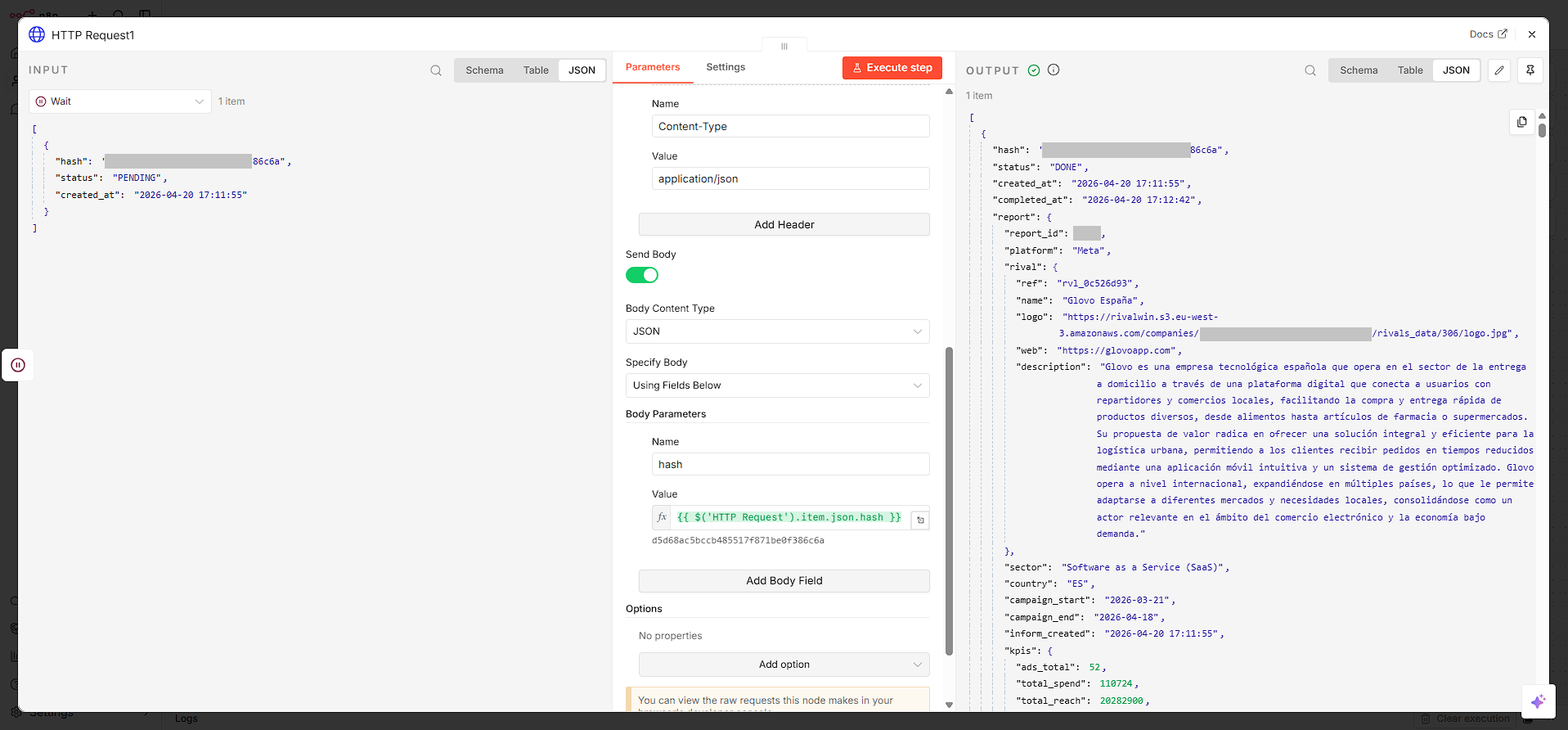
Task: Click the application/json header value field
Action: click(790, 178)
